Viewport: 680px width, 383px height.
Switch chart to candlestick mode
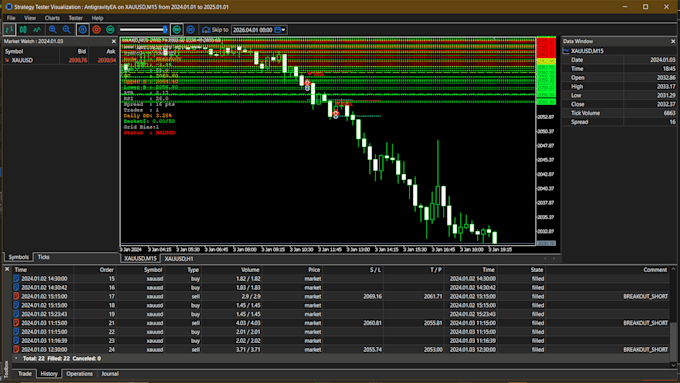23,29
